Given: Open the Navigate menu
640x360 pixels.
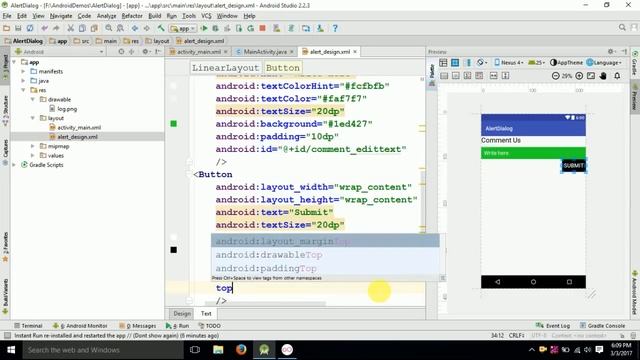Looking at the screenshot, I should tap(61, 16).
